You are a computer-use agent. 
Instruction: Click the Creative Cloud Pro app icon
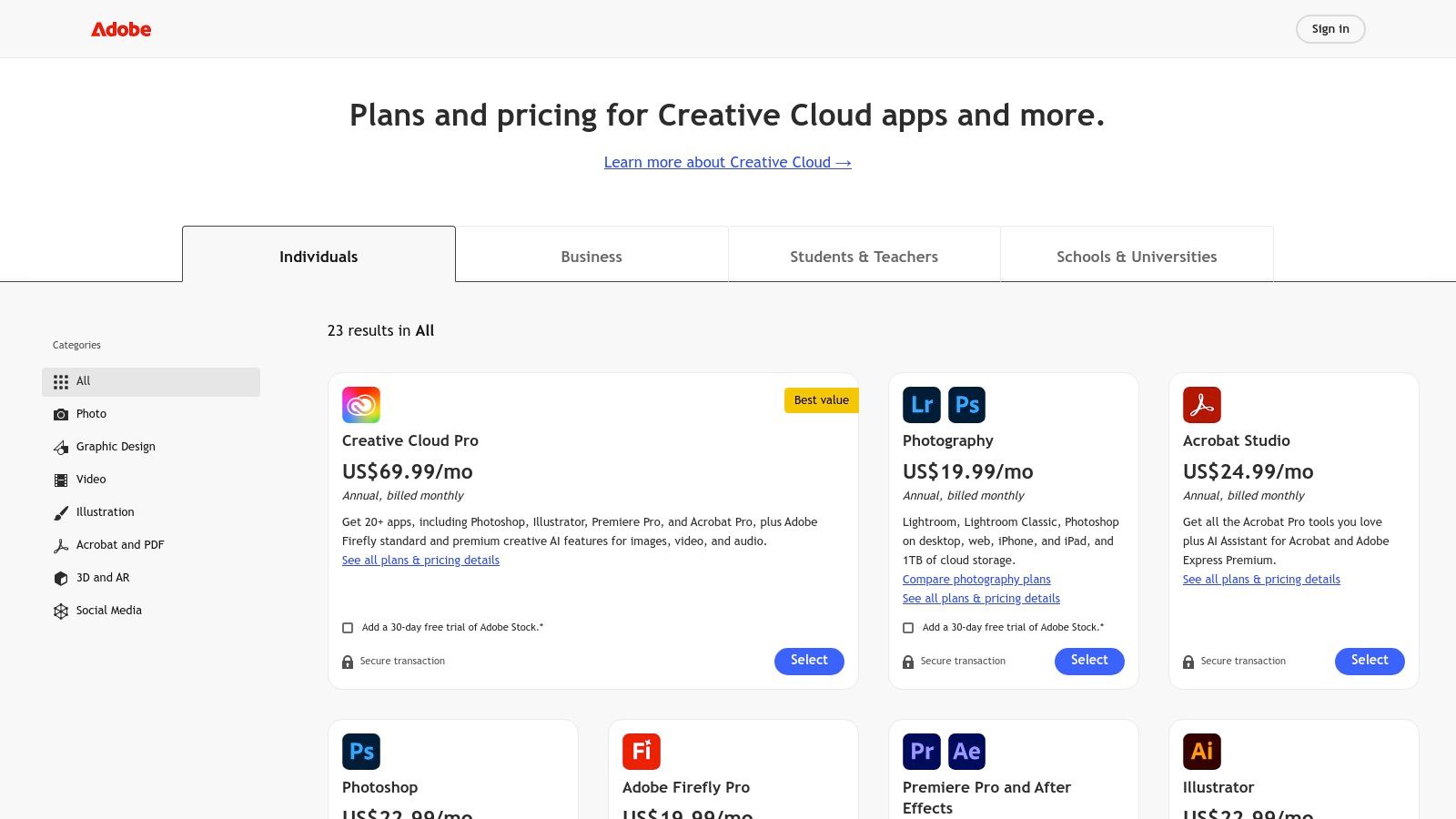[x=361, y=405]
